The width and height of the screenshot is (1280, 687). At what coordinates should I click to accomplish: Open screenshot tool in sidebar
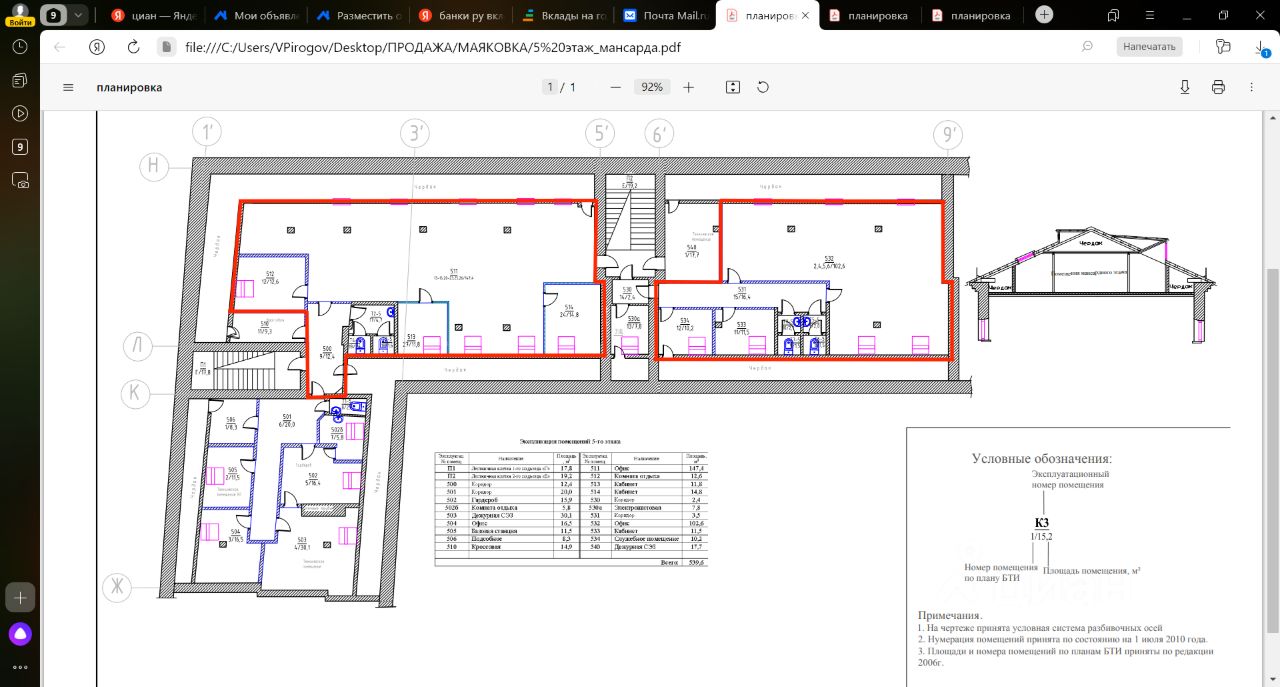click(x=19, y=180)
